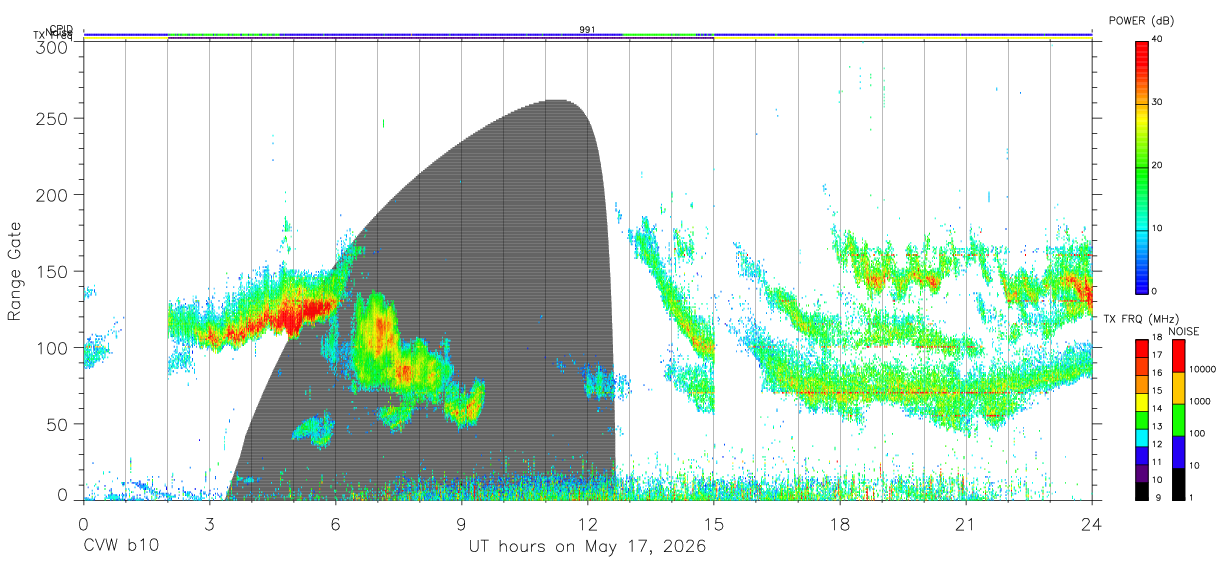This screenshot has height=567, width=1228.
Task: Click the "250" range gate tick label
Action: pos(54,118)
